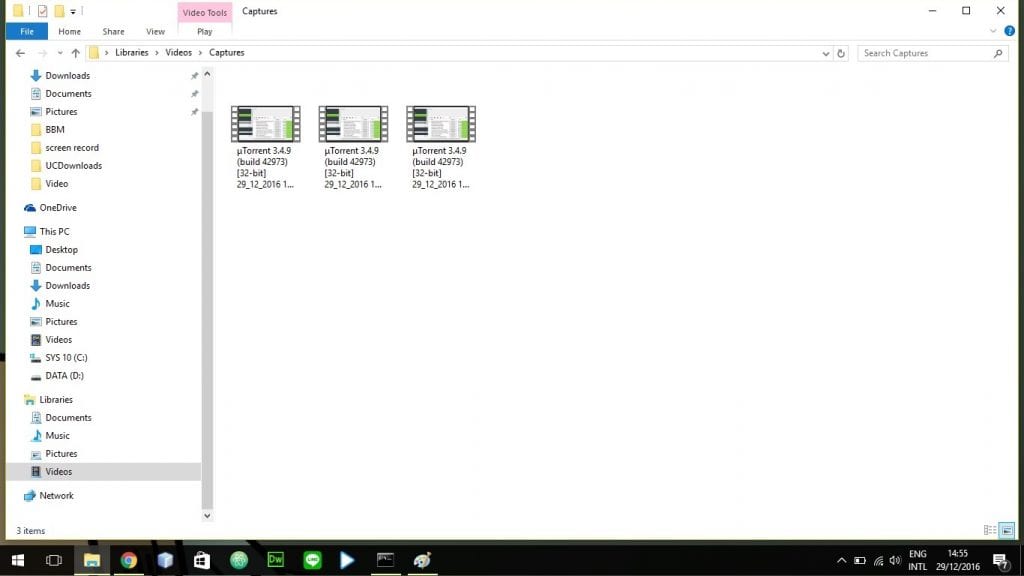This screenshot has width=1024, height=576.
Task: Click the Video Tools contextual tab header
Action: [204, 12]
